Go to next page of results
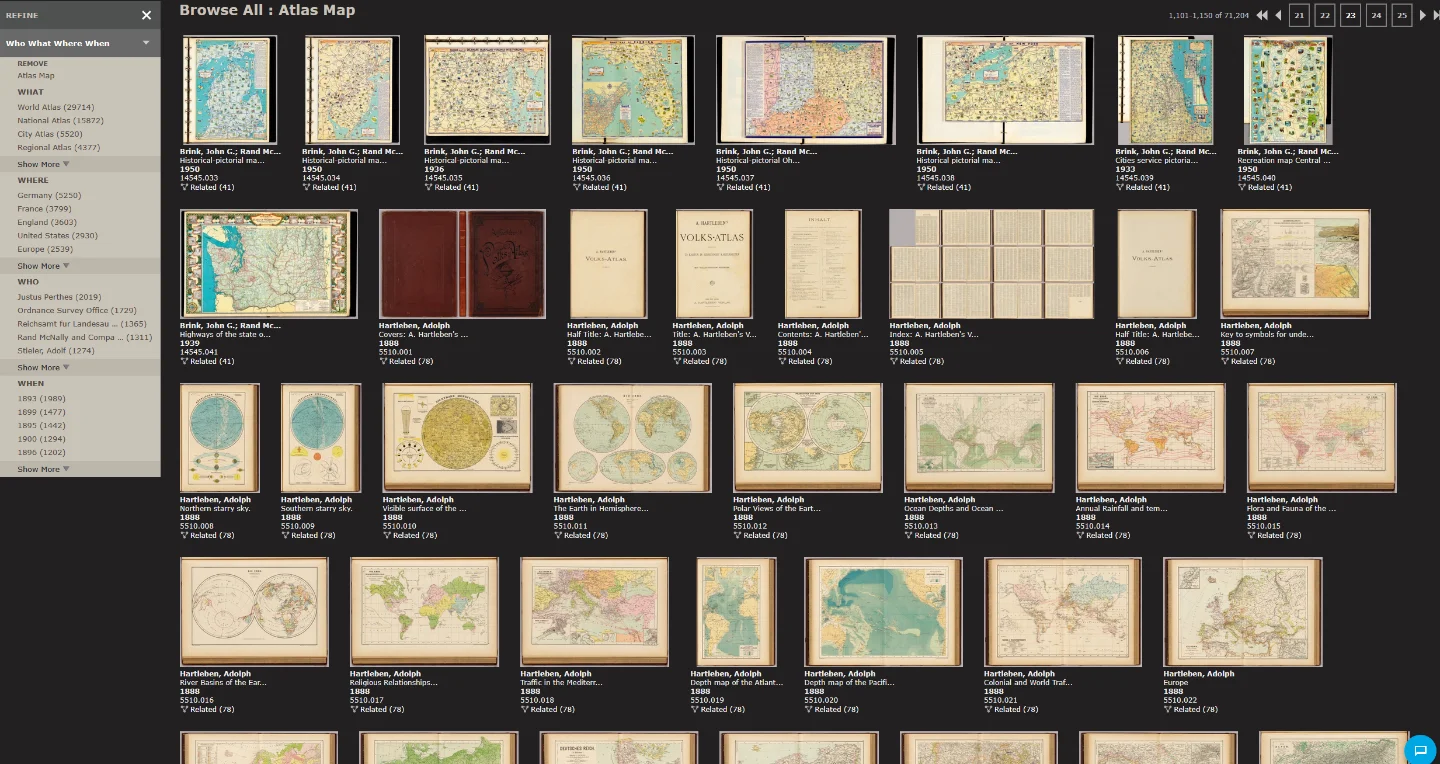 coord(1423,15)
